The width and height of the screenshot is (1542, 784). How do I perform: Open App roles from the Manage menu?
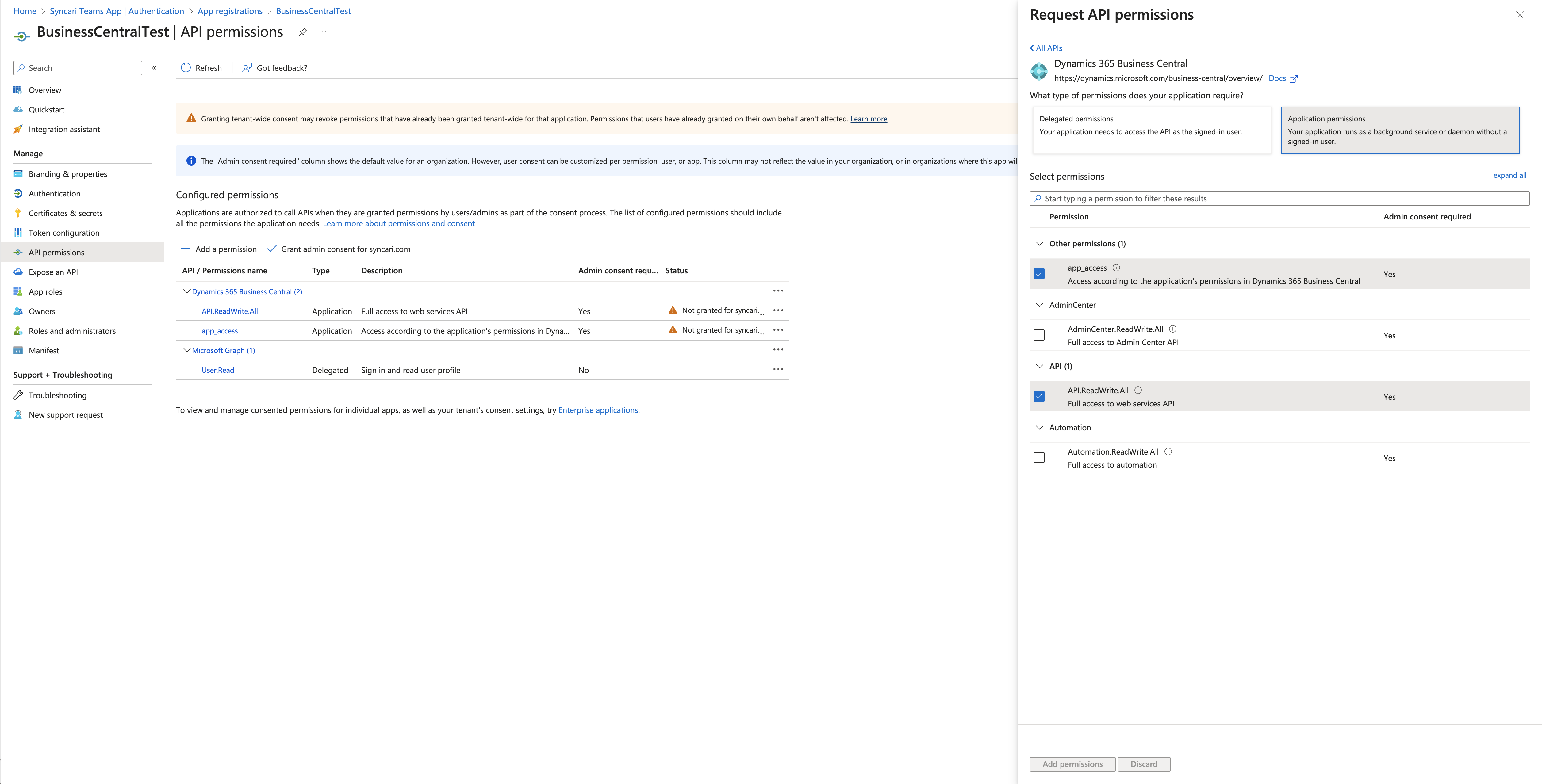[45, 291]
